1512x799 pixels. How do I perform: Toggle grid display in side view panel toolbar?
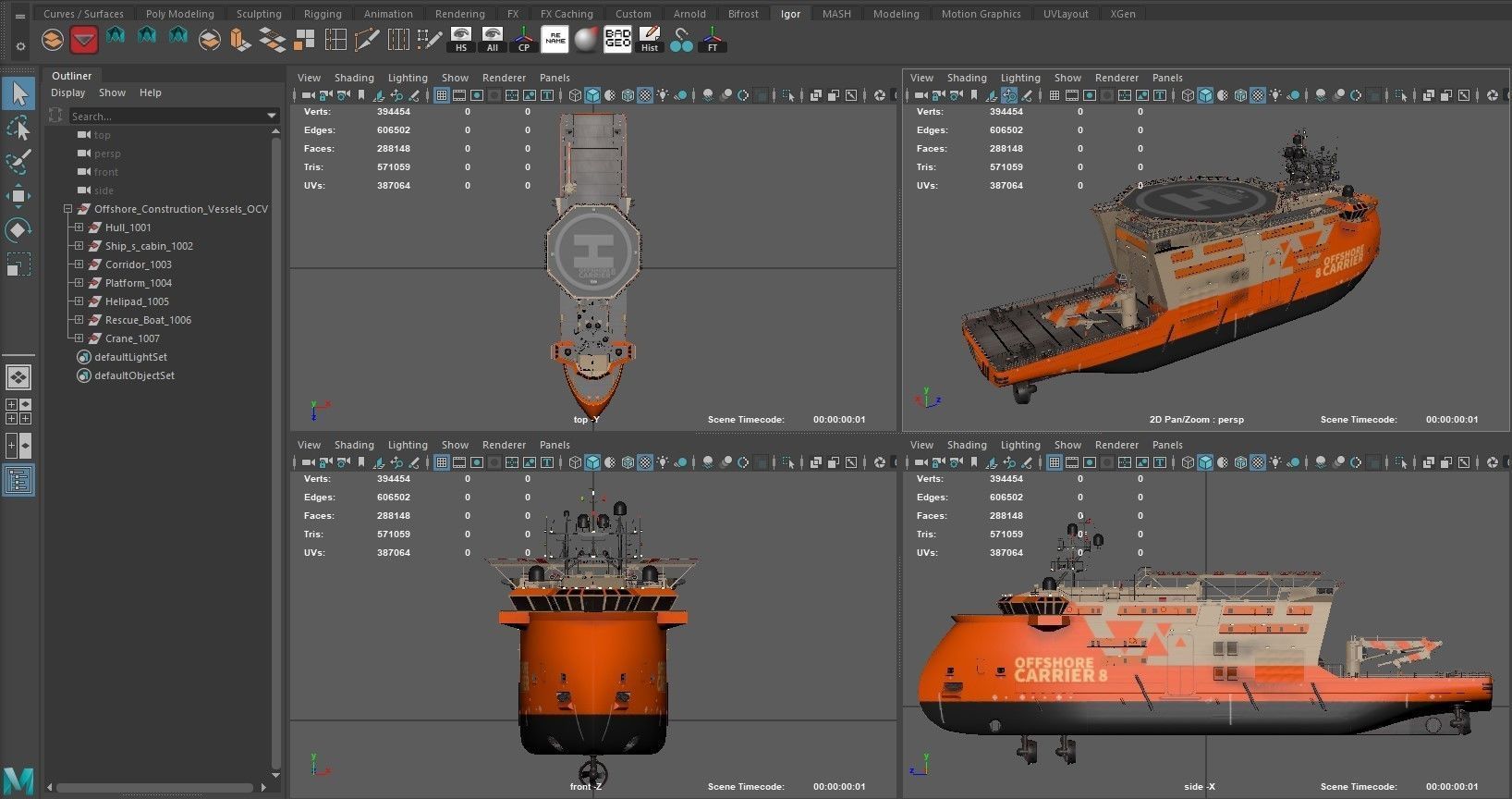click(x=1055, y=462)
